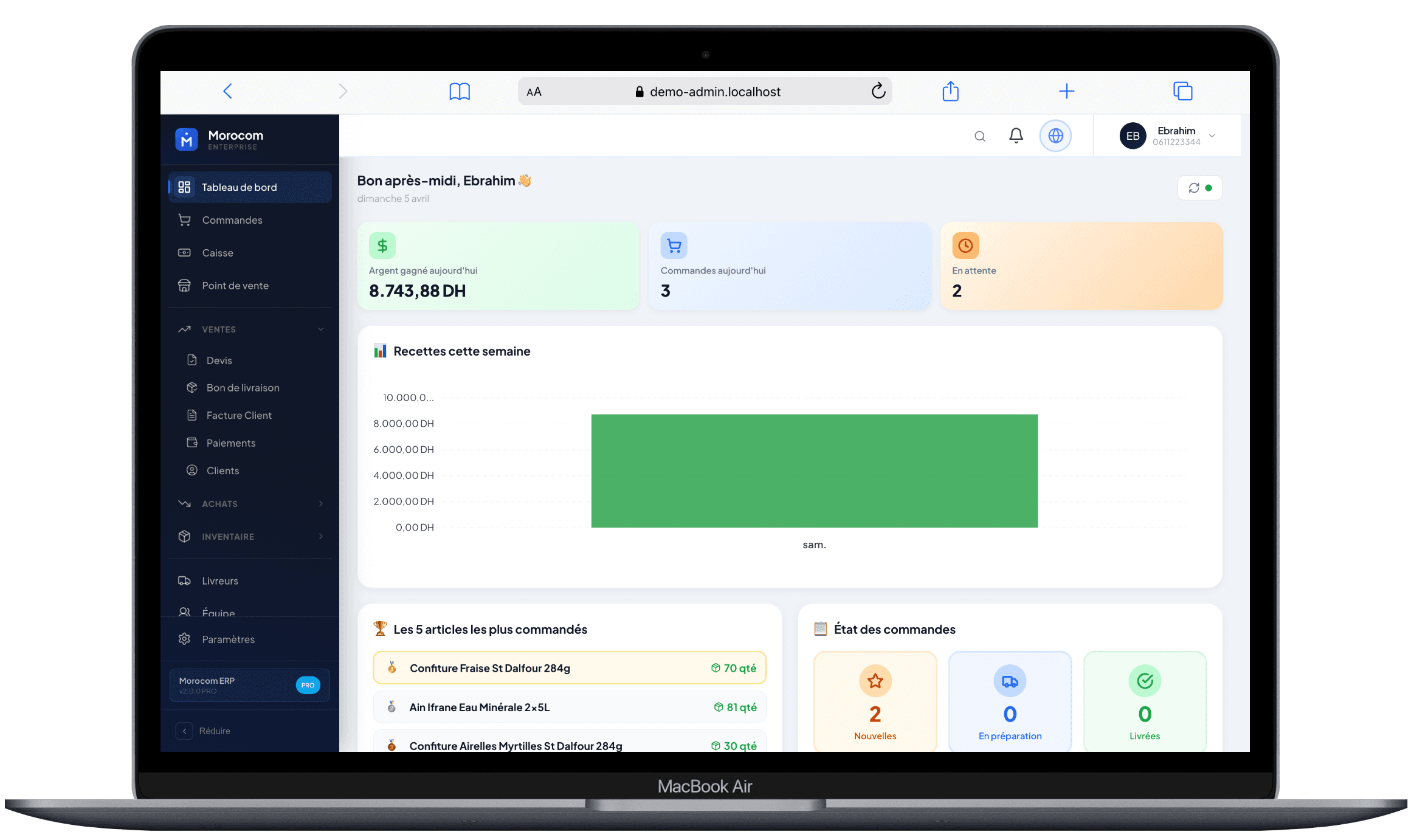This screenshot has width=1414, height=840.
Task: Click the clock icon on the En attente card
Action: pyautogui.click(x=965, y=246)
